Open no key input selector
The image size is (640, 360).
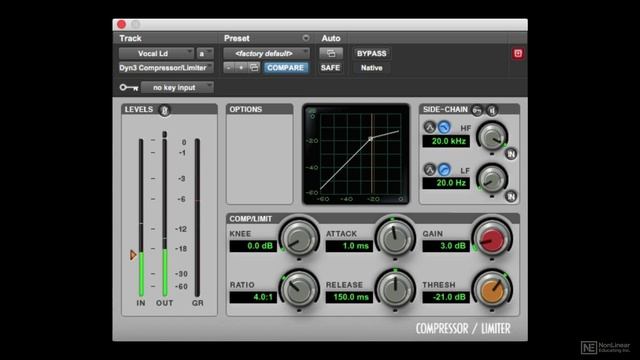(x=177, y=87)
